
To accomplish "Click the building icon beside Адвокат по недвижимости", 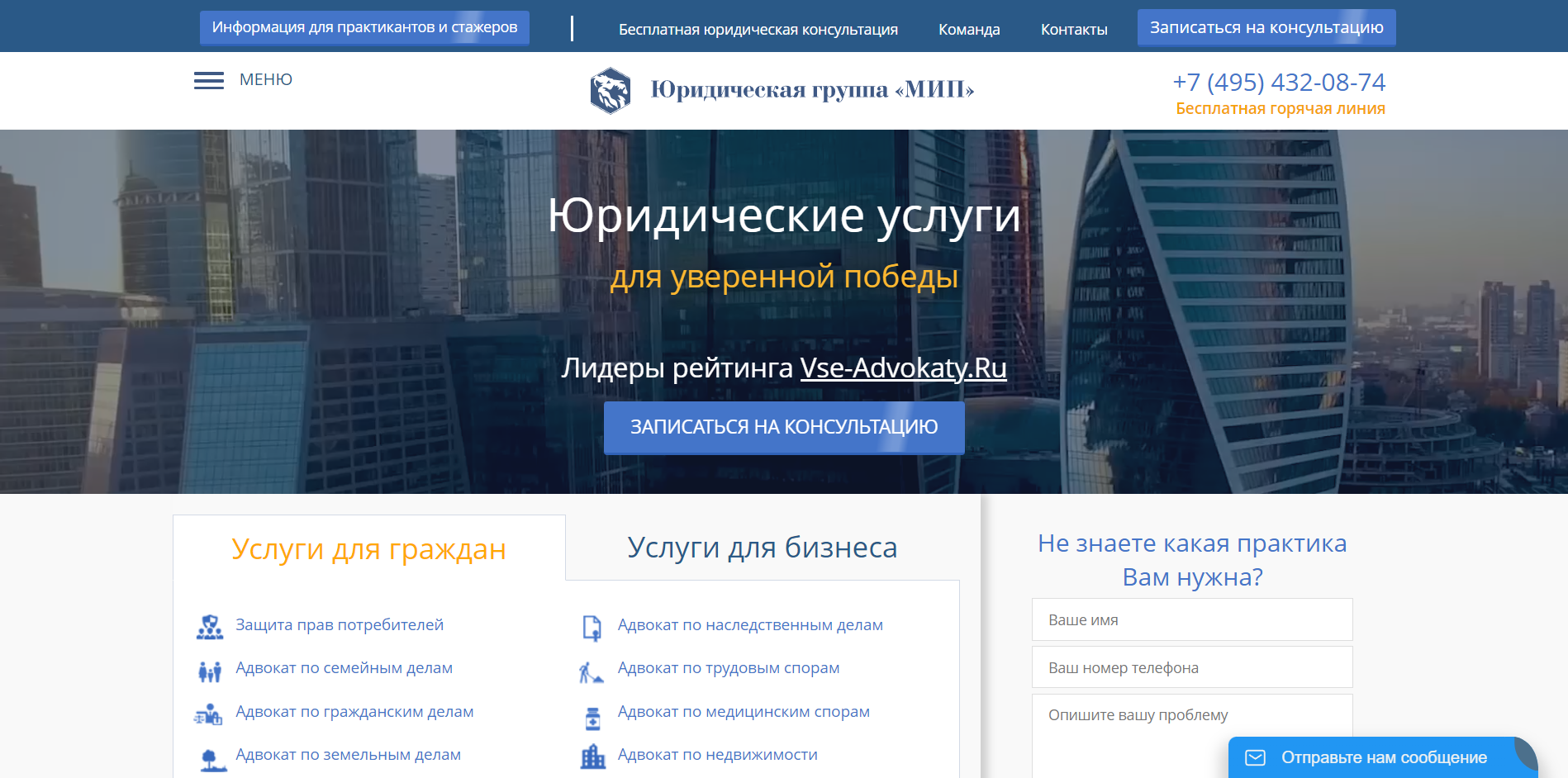I will click(x=592, y=757).
